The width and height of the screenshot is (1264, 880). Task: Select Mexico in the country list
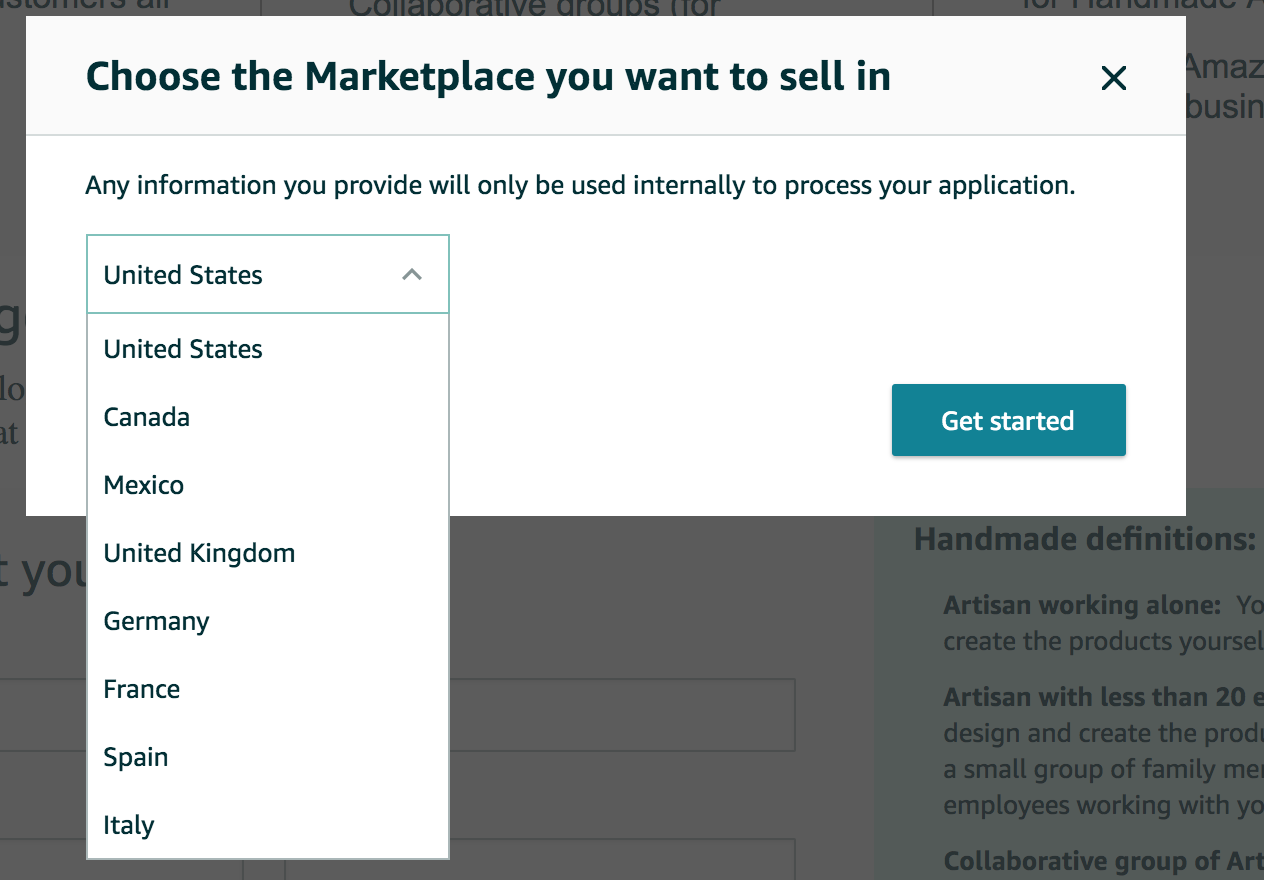143,484
